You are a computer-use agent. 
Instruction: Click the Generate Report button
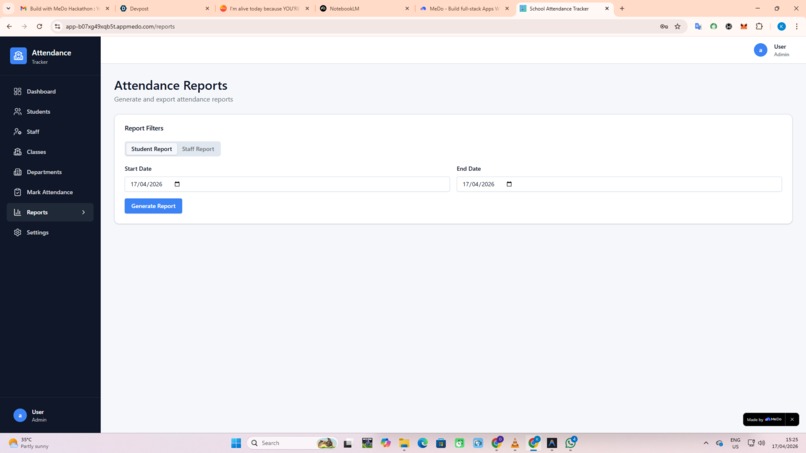point(153,206)
